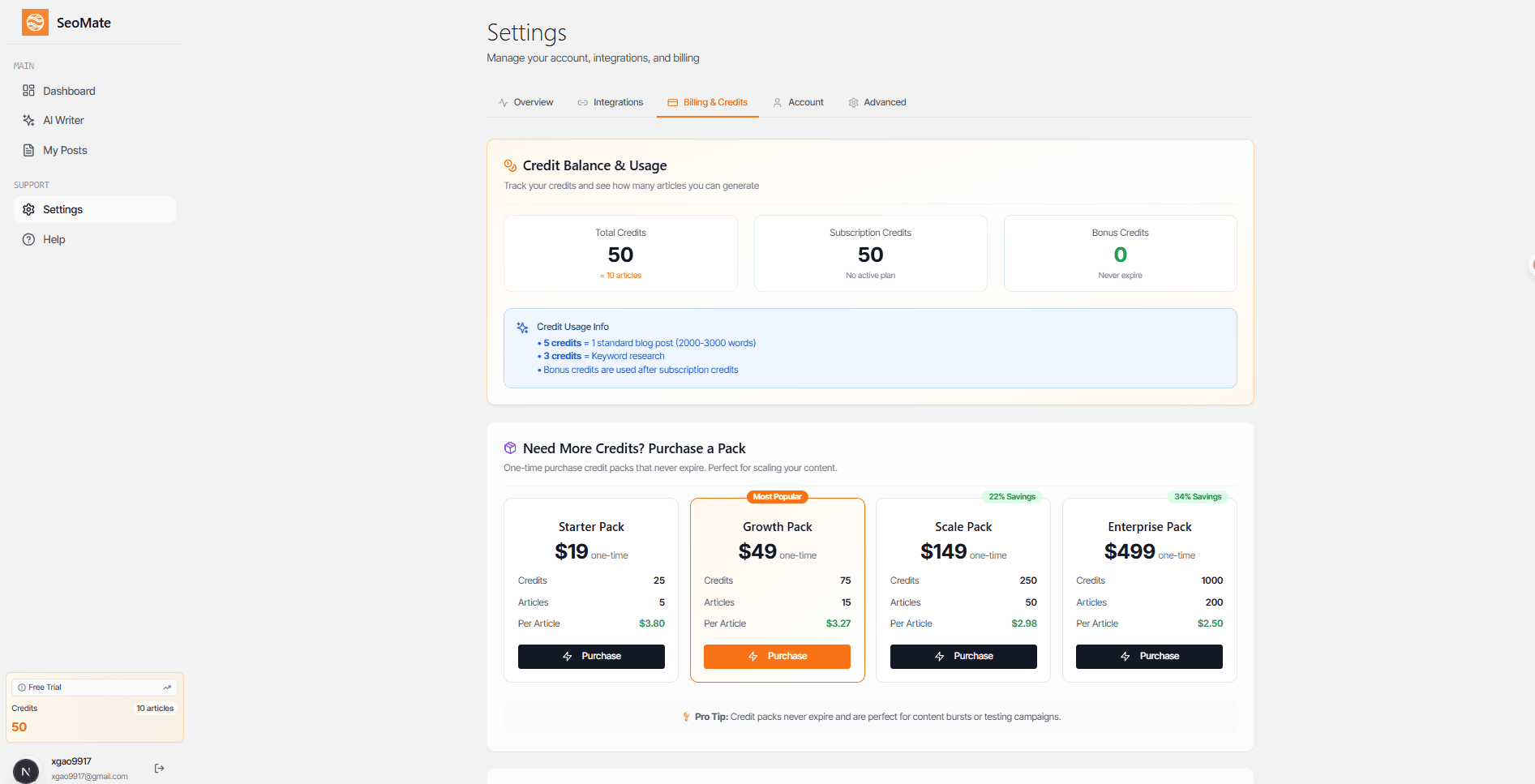Image resolution: width=1535 pixels, height=784 pixels.
Task: Click the user avatar at bottom left
Action: [25, 771]
